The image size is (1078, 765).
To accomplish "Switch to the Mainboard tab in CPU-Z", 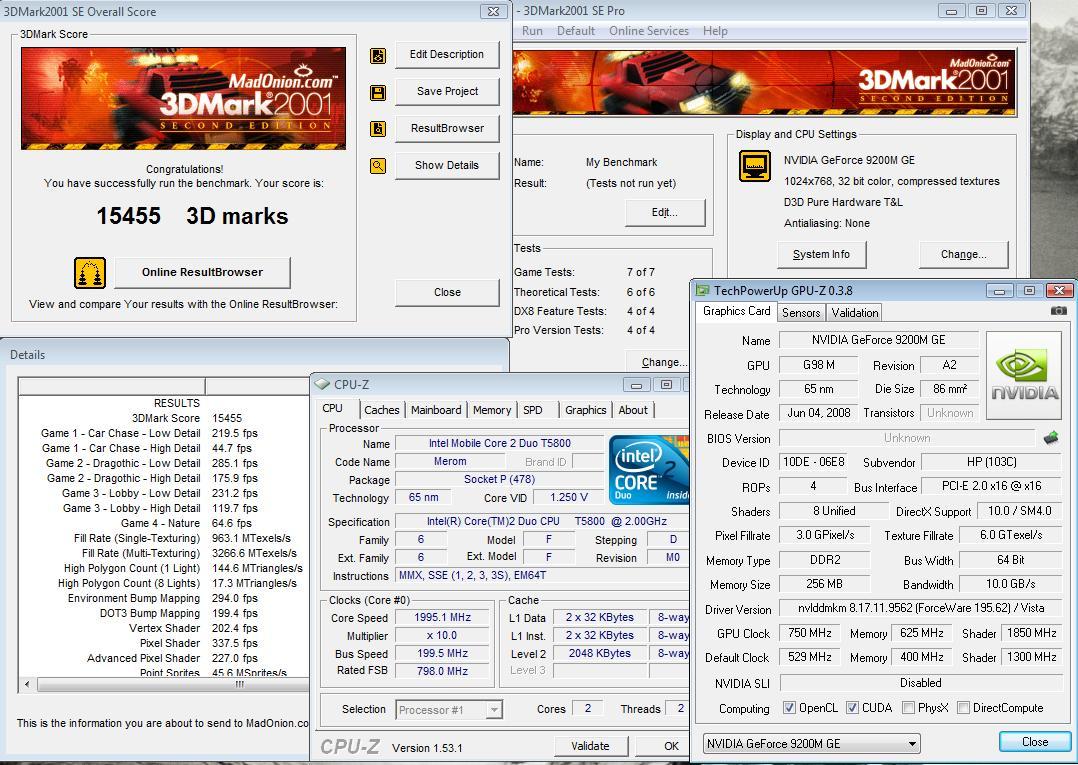I will point(436,410).
